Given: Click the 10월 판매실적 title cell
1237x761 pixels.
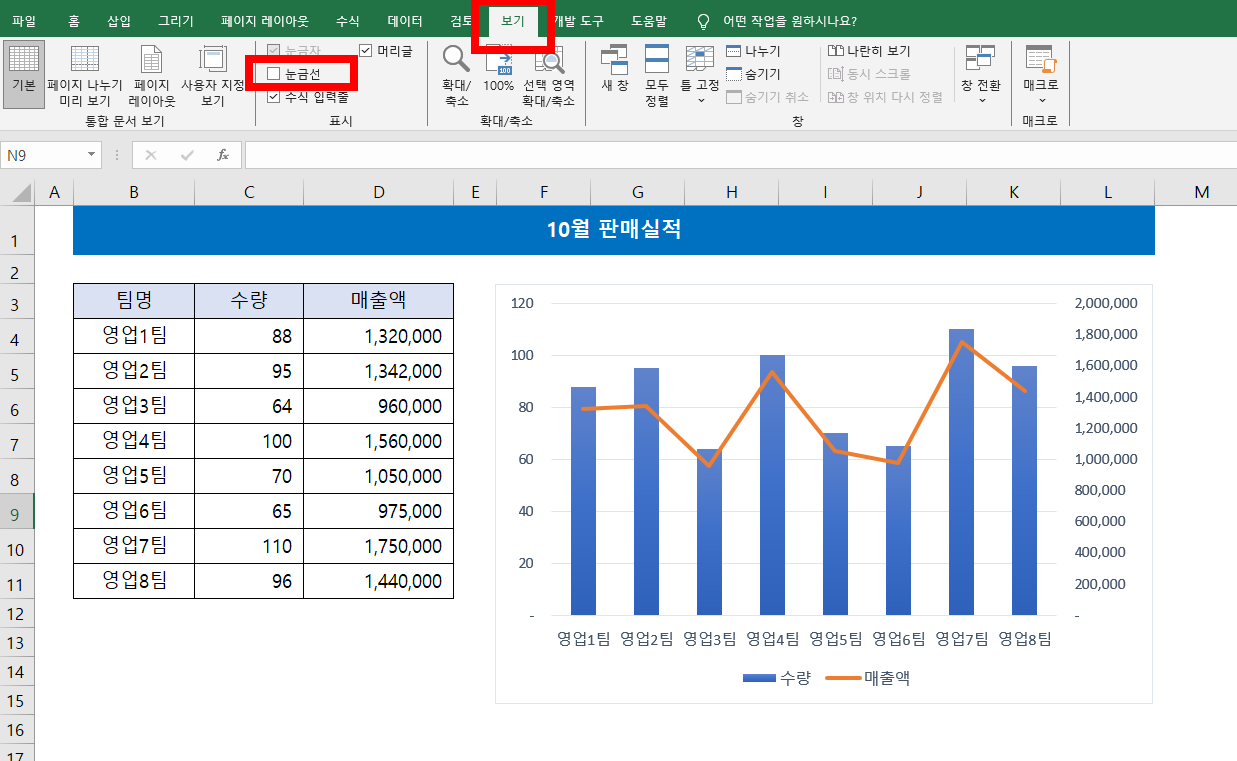Looking at the screenshot, I should coord(614,229).
